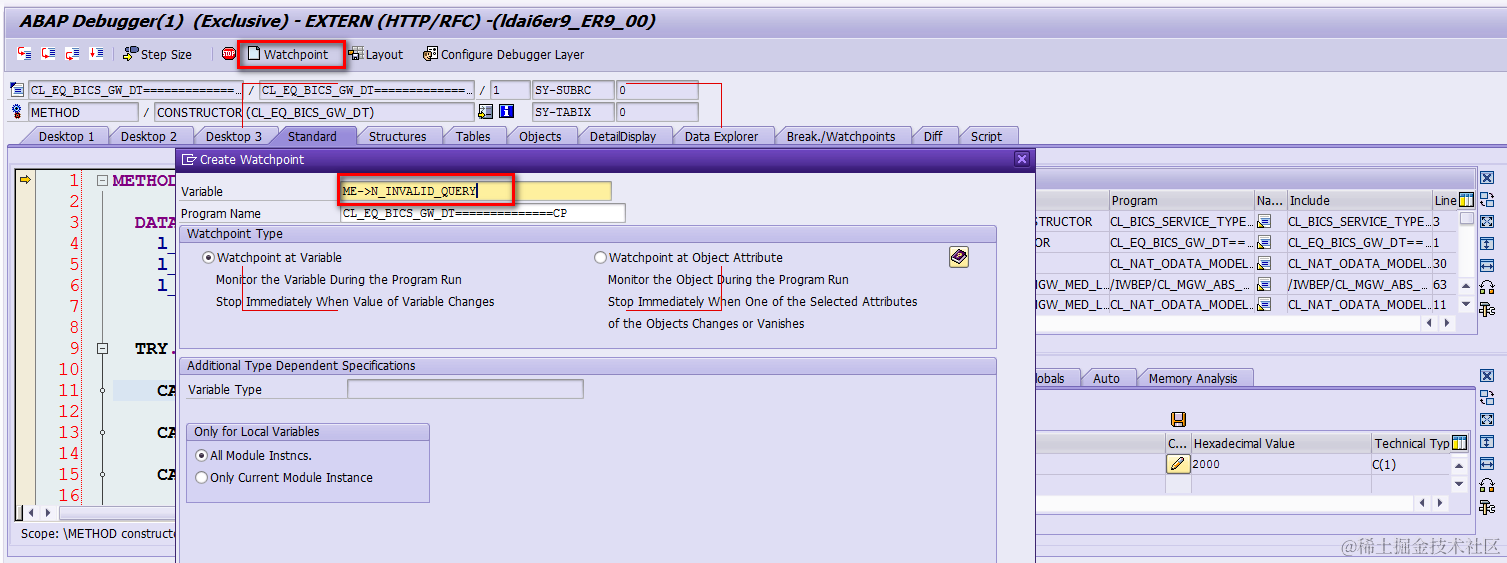Click navigation icon in row with line 63
This screenshot has height=563, width=1507.
pos(1264,285)
